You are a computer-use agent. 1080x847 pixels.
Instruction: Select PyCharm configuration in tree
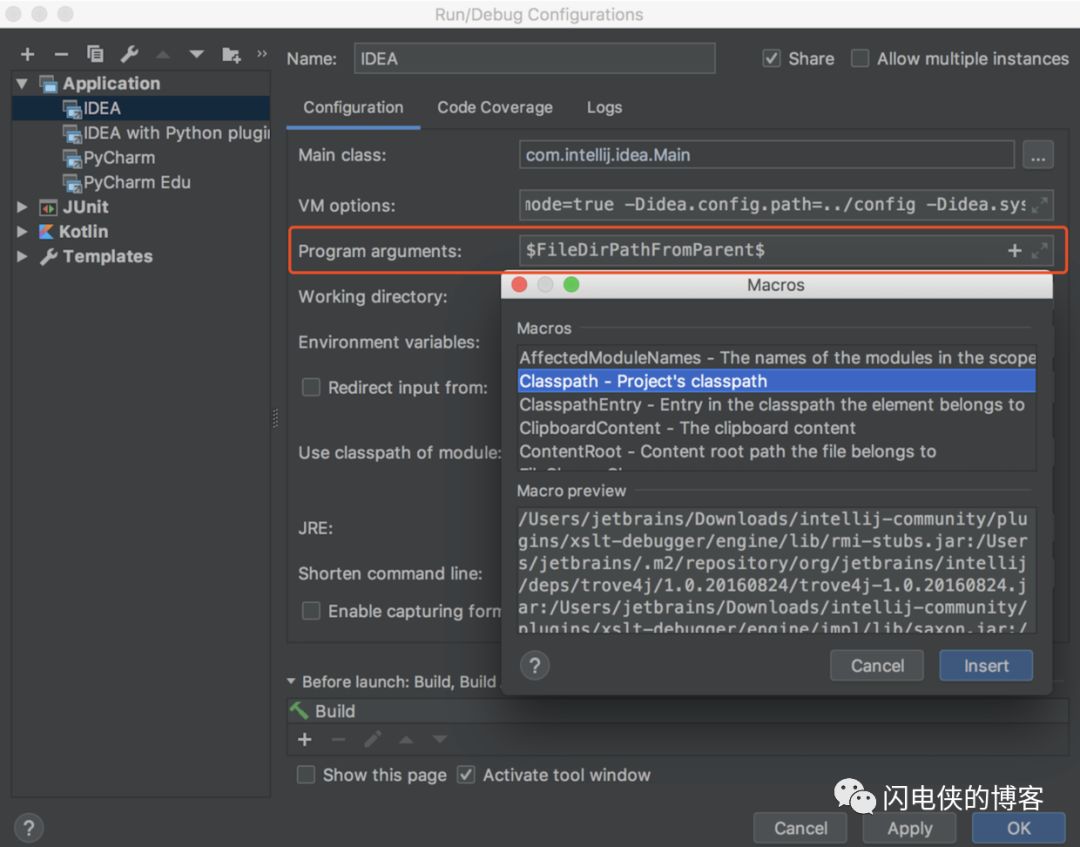click(x=141, y=158)
